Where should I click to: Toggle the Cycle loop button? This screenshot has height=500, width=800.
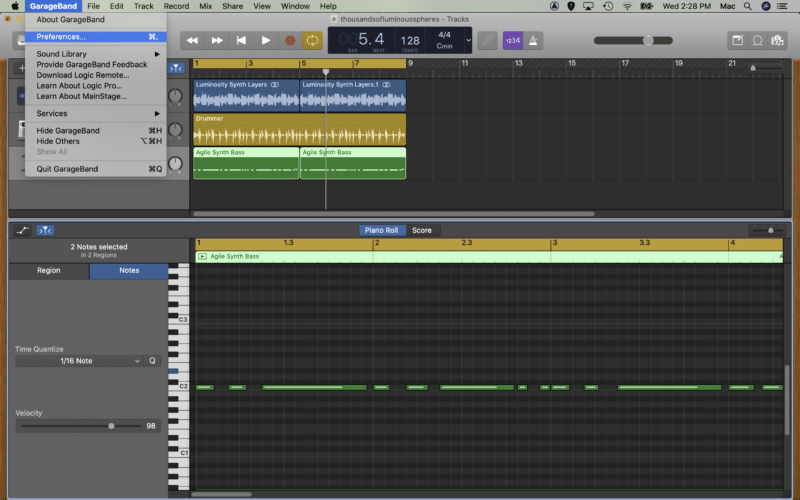(312, 40)
